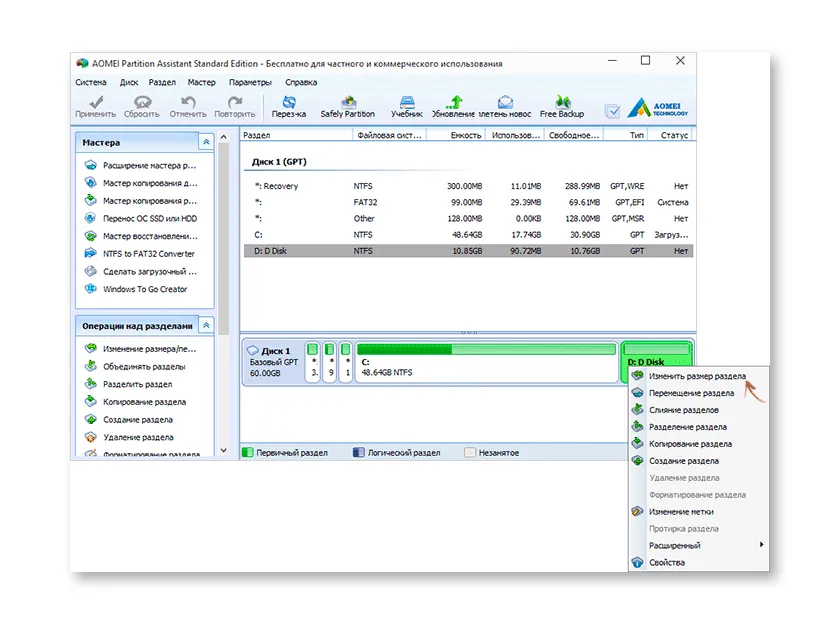Click Перенос ОС SSD или HDD link
The image size is (840, 624).
(x=149, y=218)
